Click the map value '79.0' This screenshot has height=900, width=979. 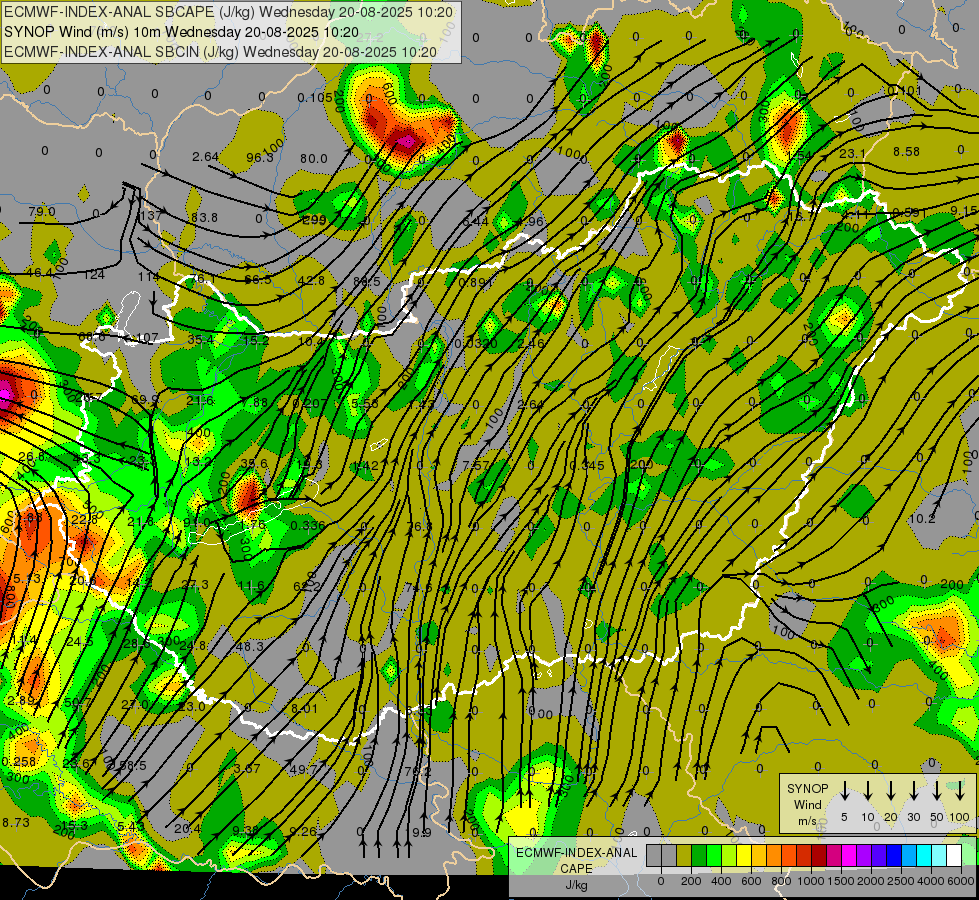(42, 212)
